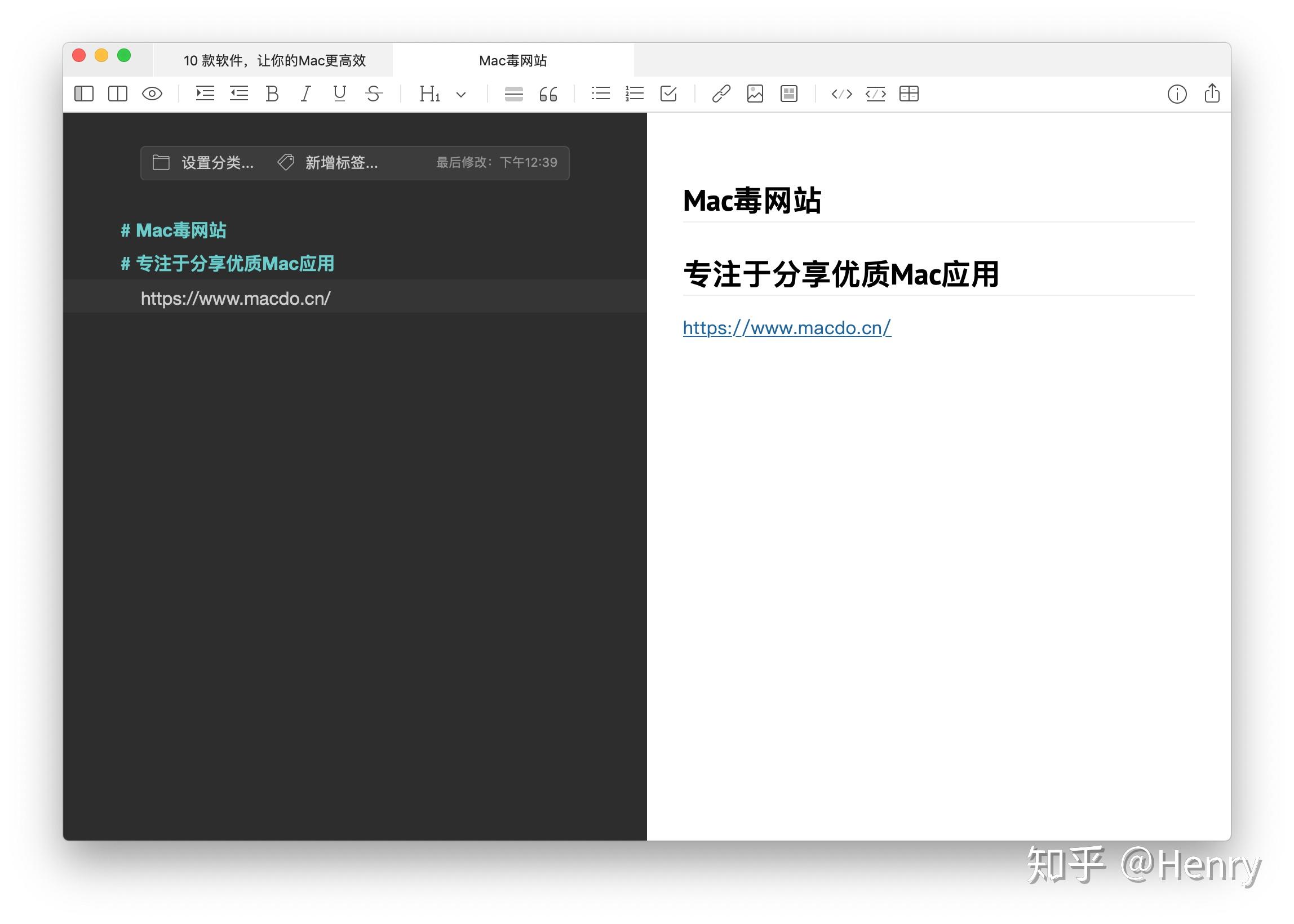Apply strikethrough formatting (S icon)

pos(374,94)
